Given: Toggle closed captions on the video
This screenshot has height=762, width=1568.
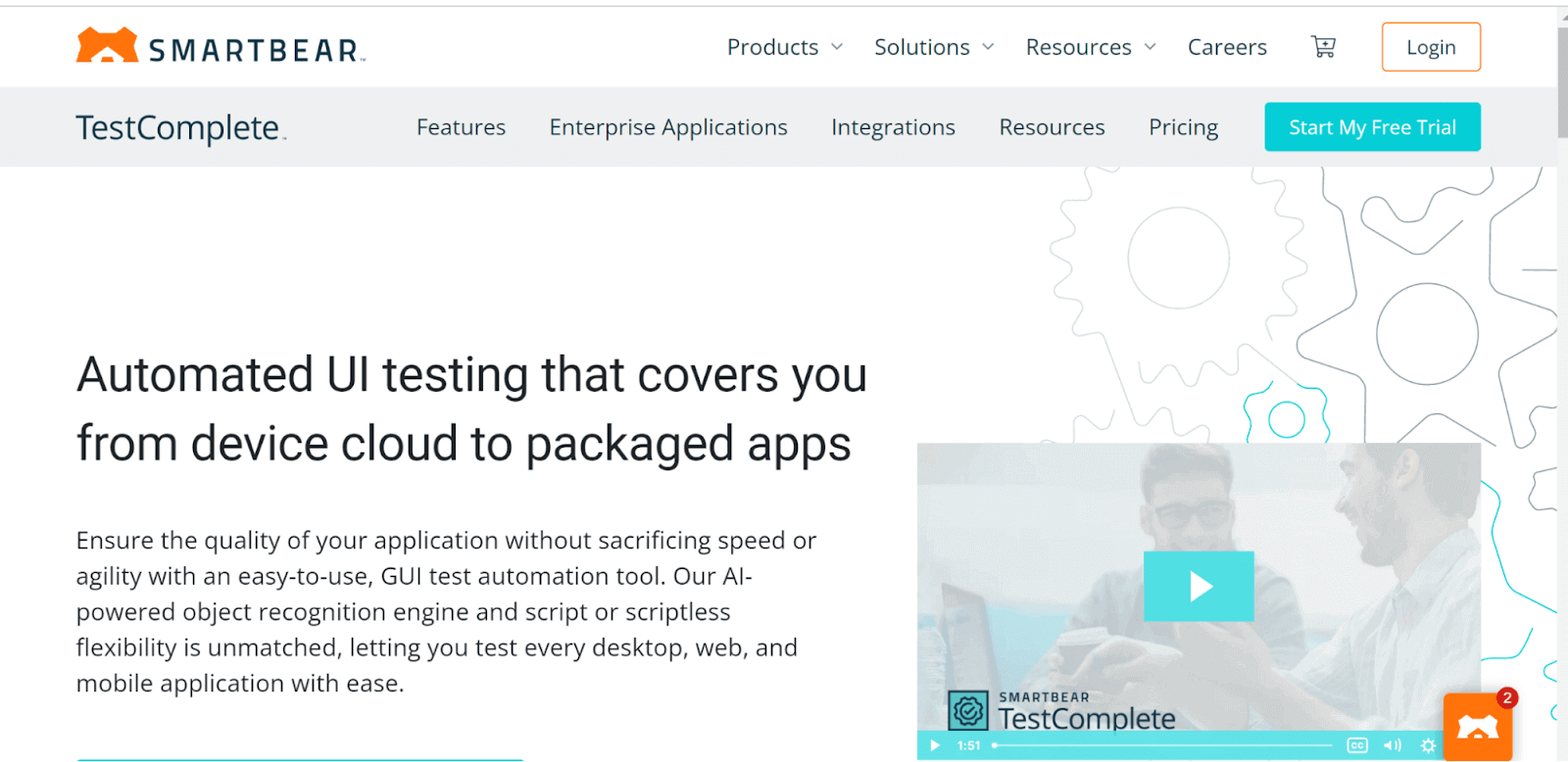Looking at the screenshot, I should (1356, 745).
